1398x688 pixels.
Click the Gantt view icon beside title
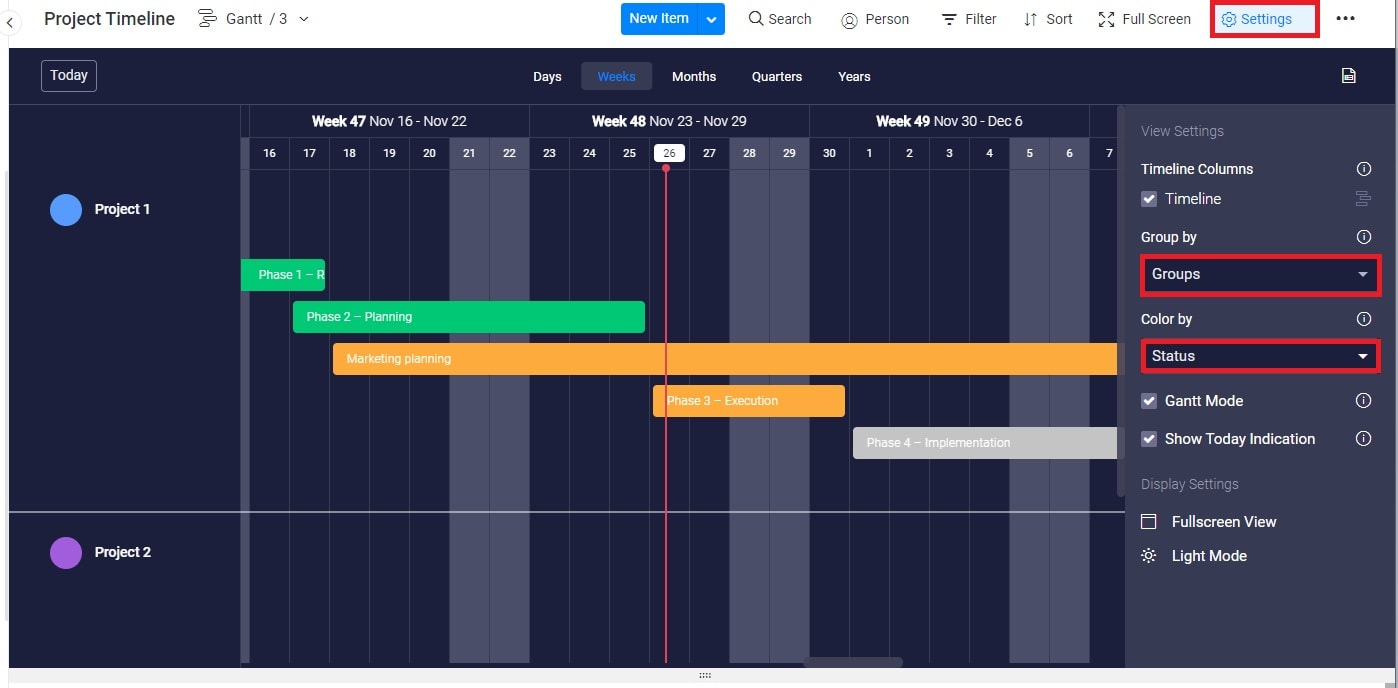click(207, 19)
